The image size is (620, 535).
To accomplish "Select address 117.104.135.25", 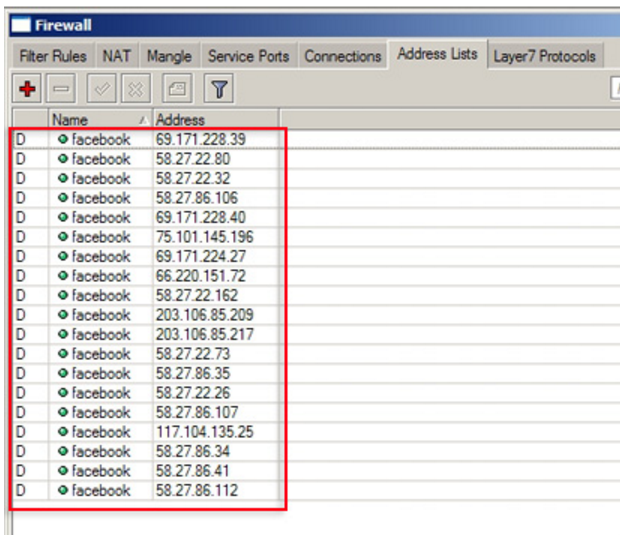I will pos(204,432).
